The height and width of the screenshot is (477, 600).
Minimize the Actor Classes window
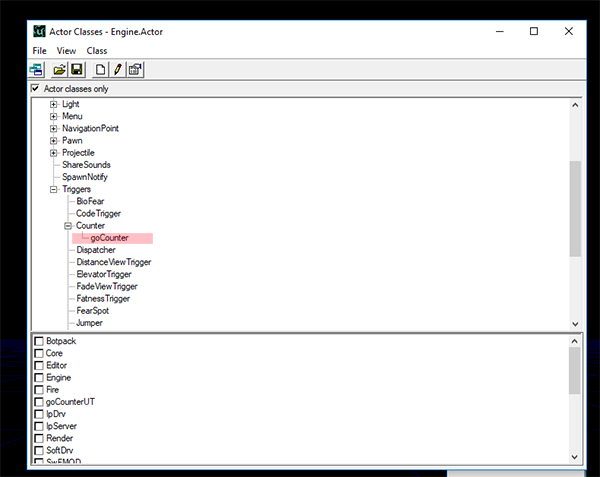click(500, 31)
